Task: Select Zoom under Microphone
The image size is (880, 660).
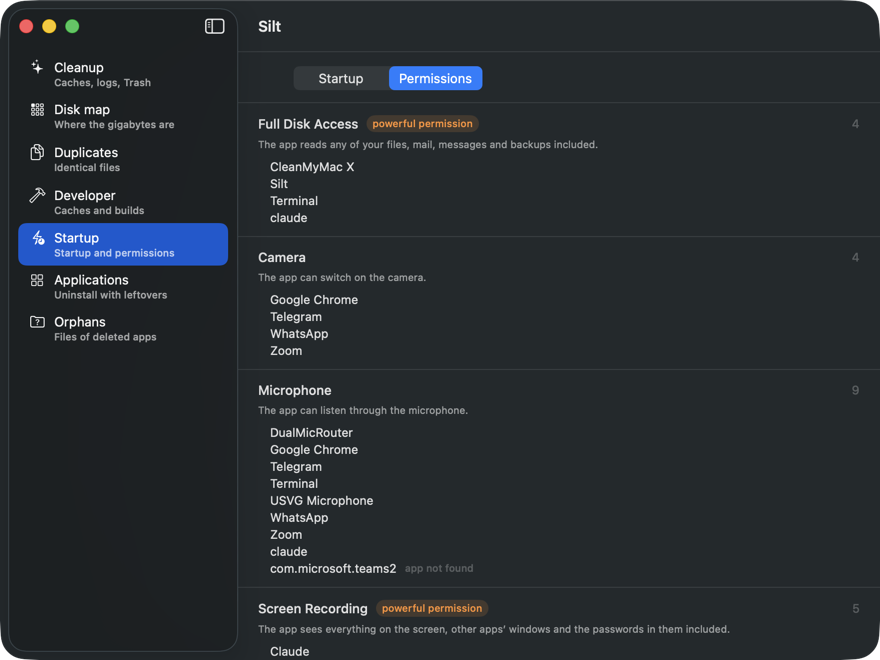Action: pyautogui.click(x=286, y=535)
